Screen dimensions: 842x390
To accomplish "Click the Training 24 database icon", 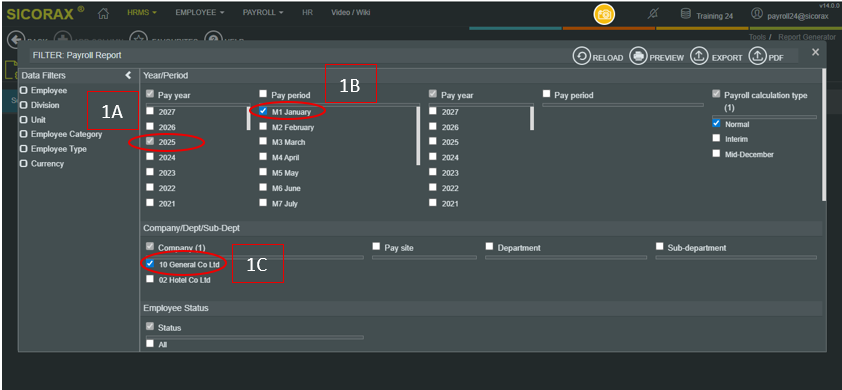I will tap(686, 14).
